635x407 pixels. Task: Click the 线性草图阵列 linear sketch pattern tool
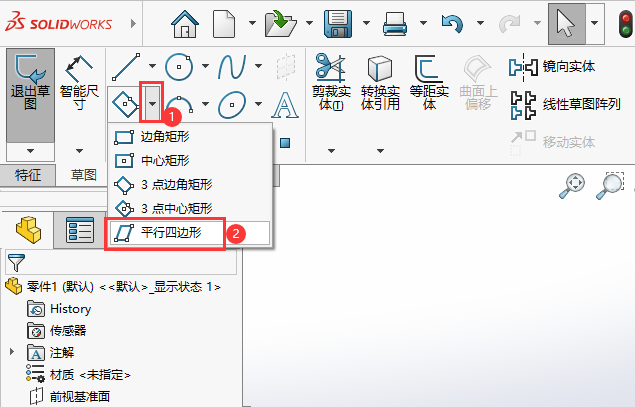pos(565,105)
